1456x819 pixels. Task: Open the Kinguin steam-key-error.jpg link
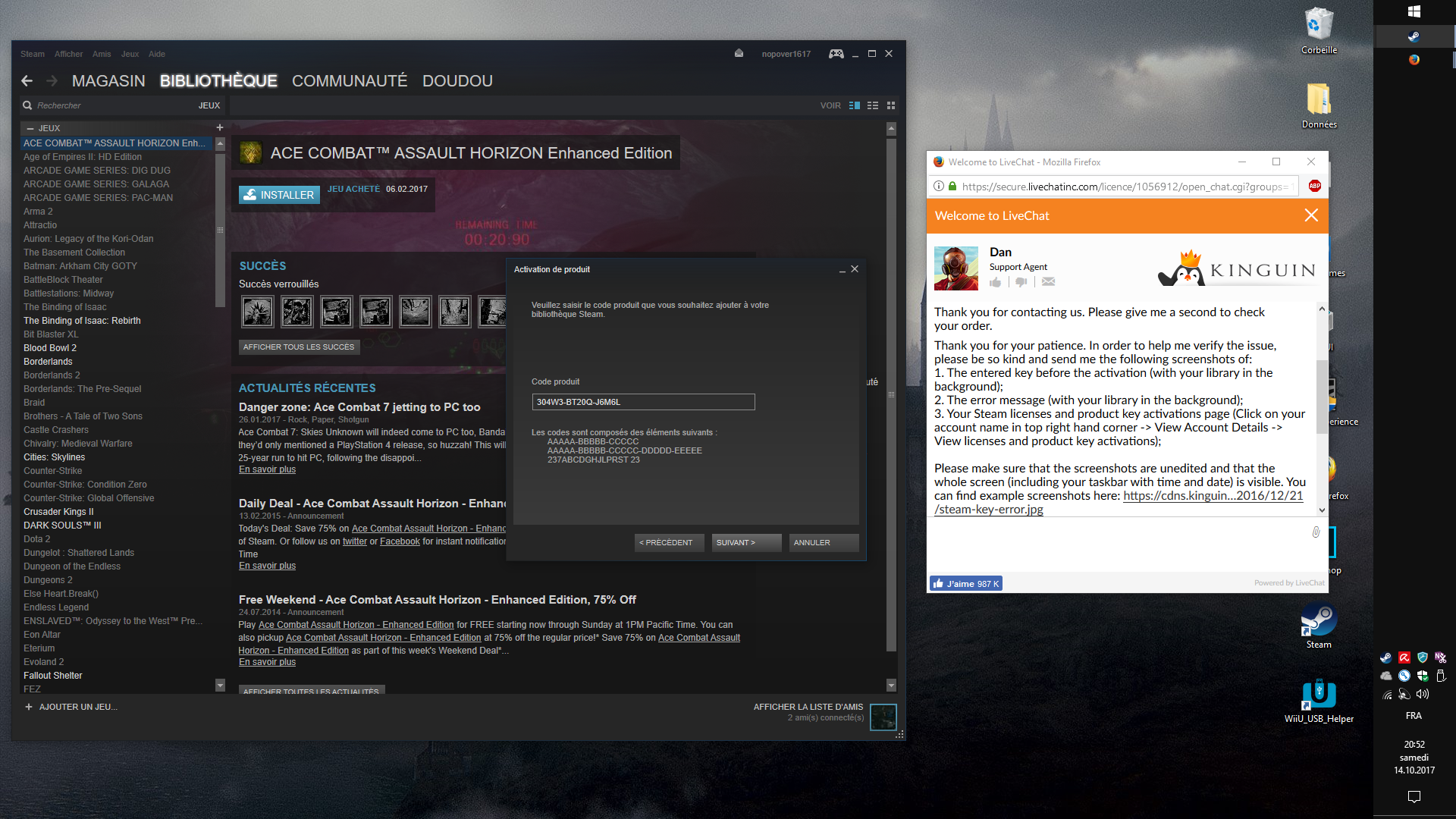pyautogui.click(x=1119, y=502)
